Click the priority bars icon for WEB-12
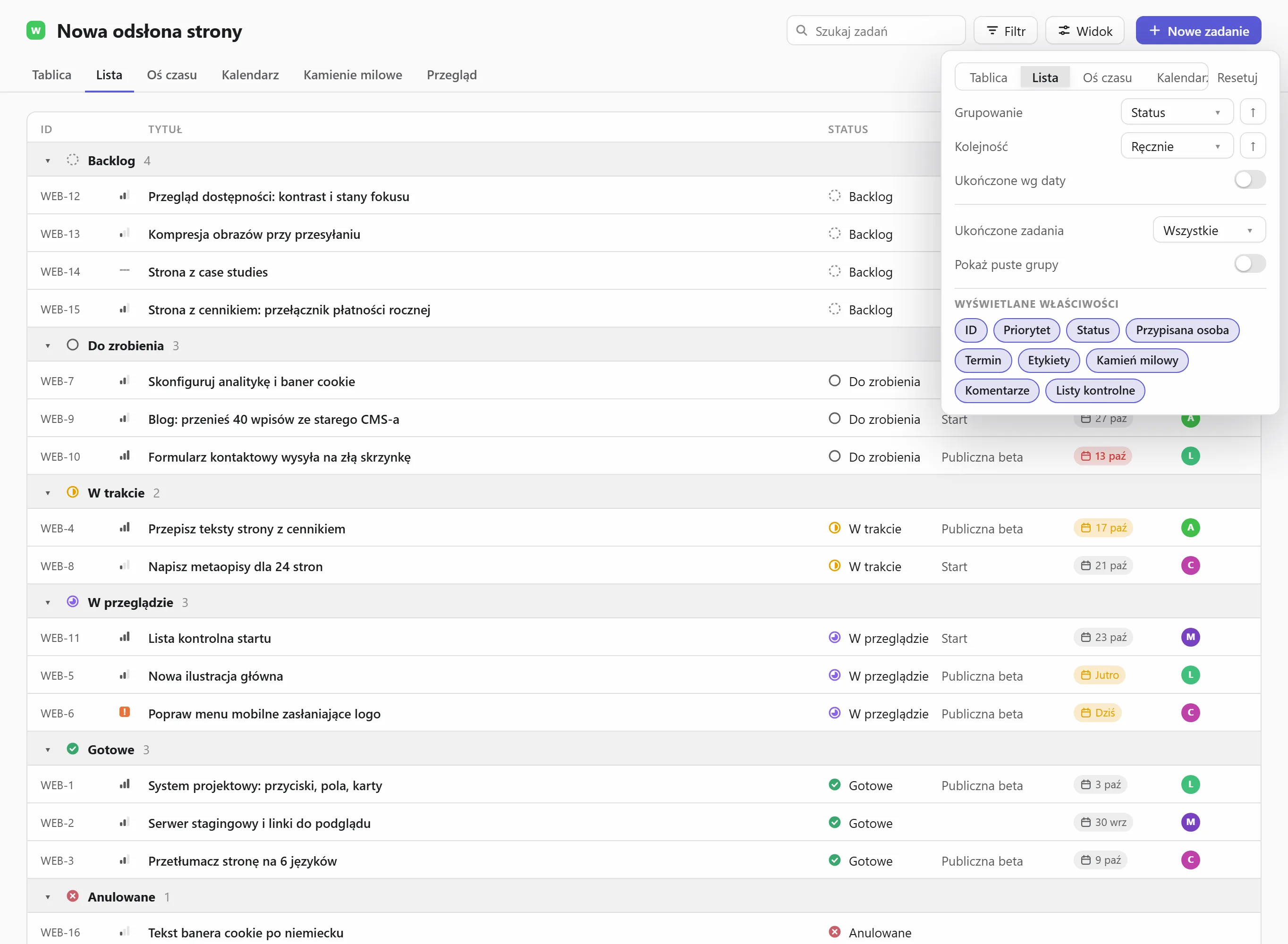1288x944 pixels. point(124,196)
